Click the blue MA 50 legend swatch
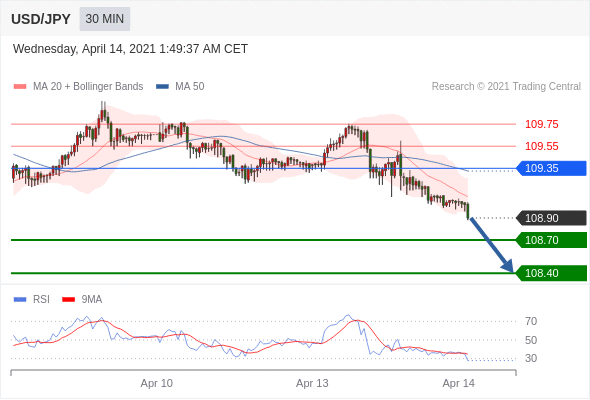The width and height of the screenshot is (590, 400). (162, 87)
